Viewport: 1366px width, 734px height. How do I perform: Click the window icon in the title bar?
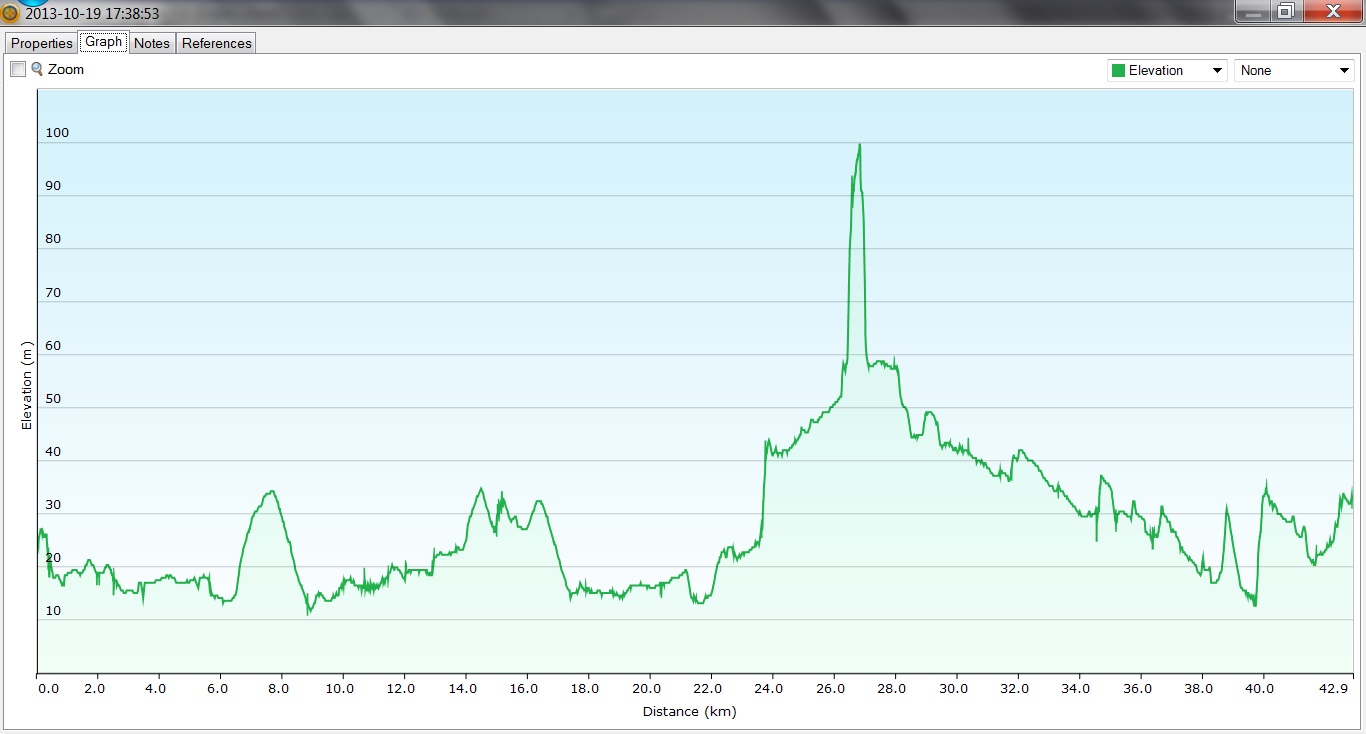click(x=10, y=14)
